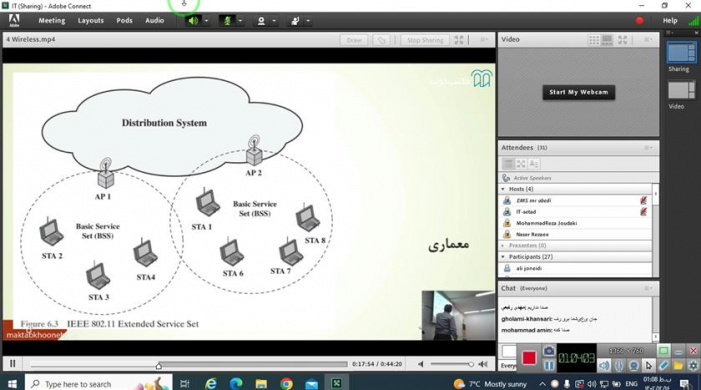Click the Stop Sharing button
The image size is (701, 390).
click(x=425, y=40)
